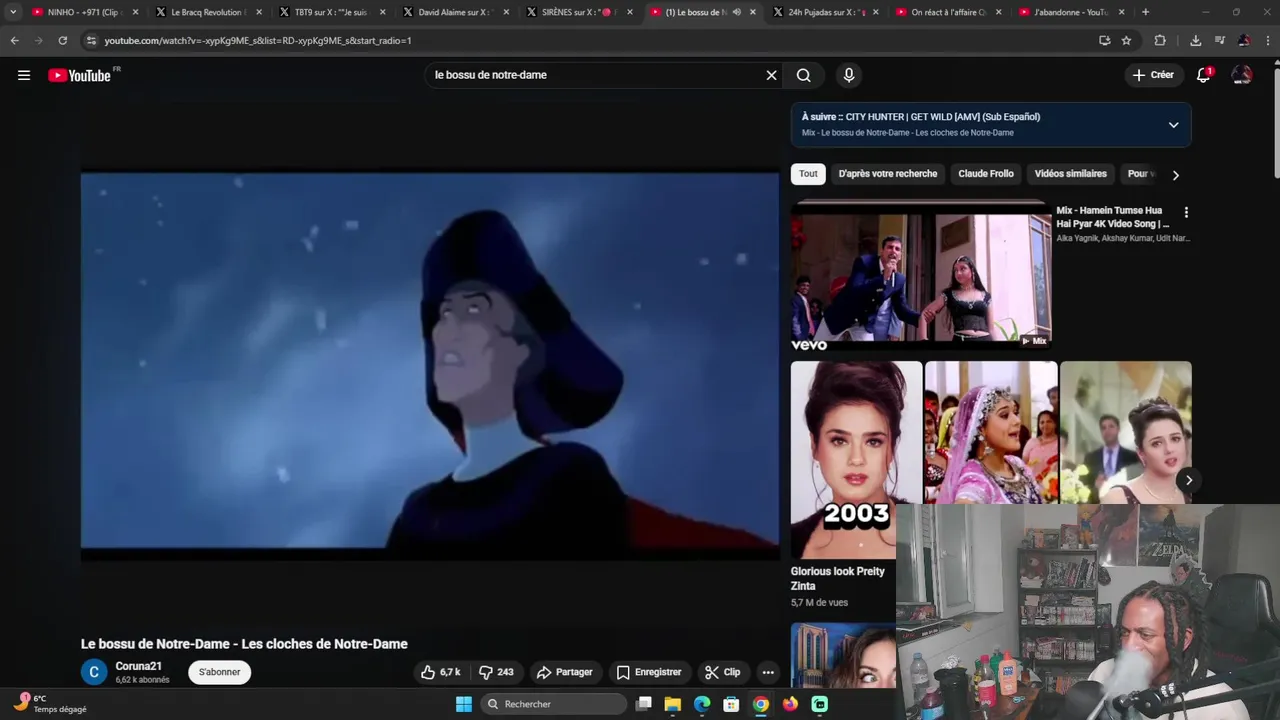Open Firefox from the taskbar
The height and width of the screenshot is (720, 1280).
pos(790,704)
